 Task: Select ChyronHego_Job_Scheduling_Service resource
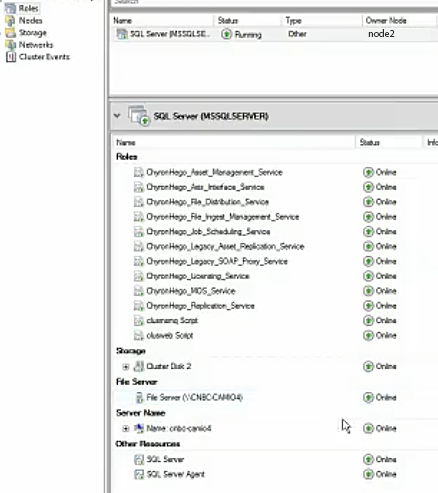[x=208, y=232]
